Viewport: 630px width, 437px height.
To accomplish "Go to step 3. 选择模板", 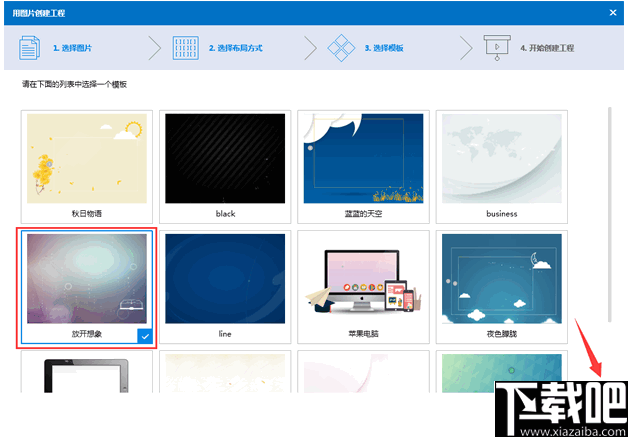I will 384,48.
